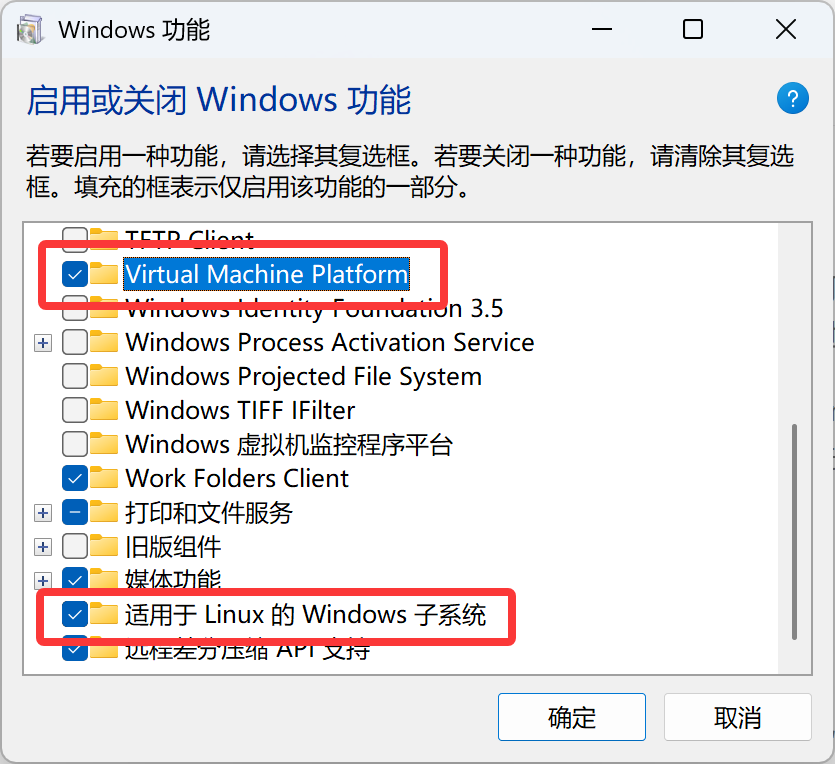Click the folder icon beside 媒体功能
835x764 pixels.
pyautogui.click(x=102, y=580)
